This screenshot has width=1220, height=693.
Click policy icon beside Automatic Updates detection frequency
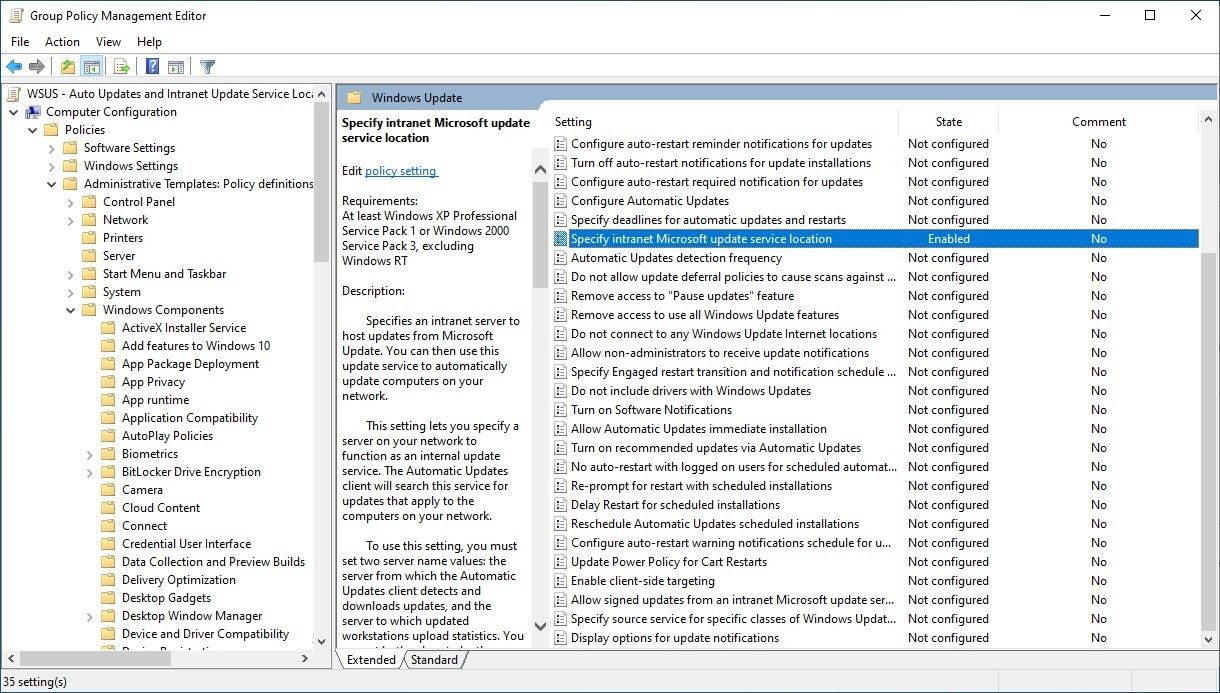(x=560, y=258)
